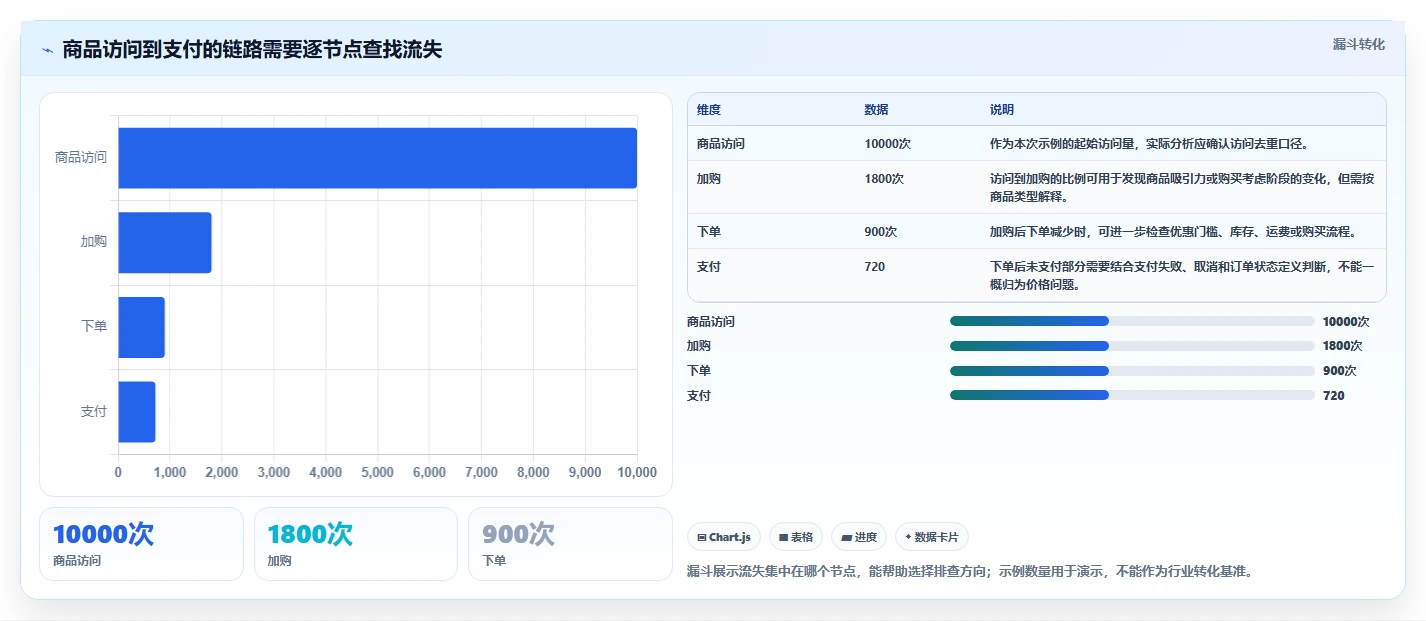The image size is (1426, 621).
Task: Click the 维度 column header
Action: coord(709,110)
